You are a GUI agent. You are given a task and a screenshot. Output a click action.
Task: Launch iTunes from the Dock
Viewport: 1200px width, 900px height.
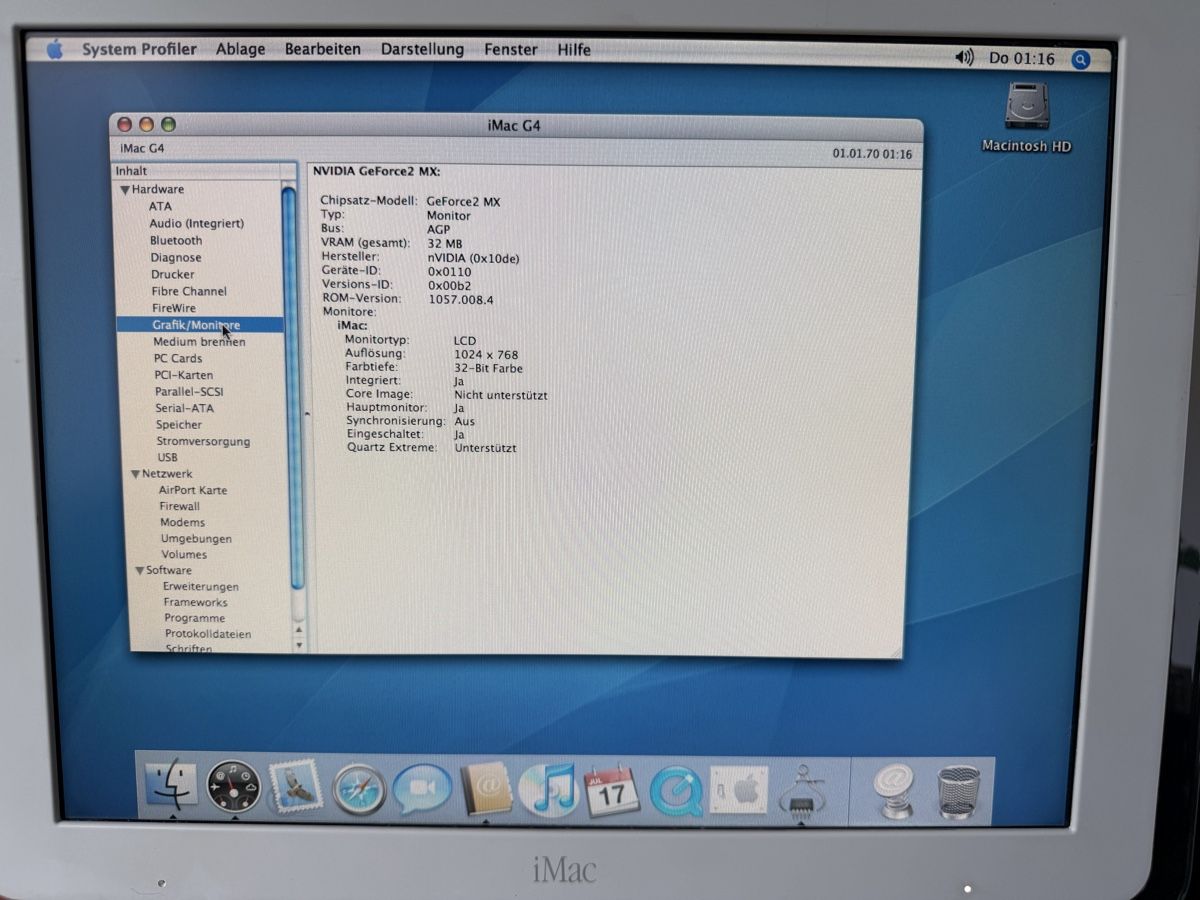548,790
